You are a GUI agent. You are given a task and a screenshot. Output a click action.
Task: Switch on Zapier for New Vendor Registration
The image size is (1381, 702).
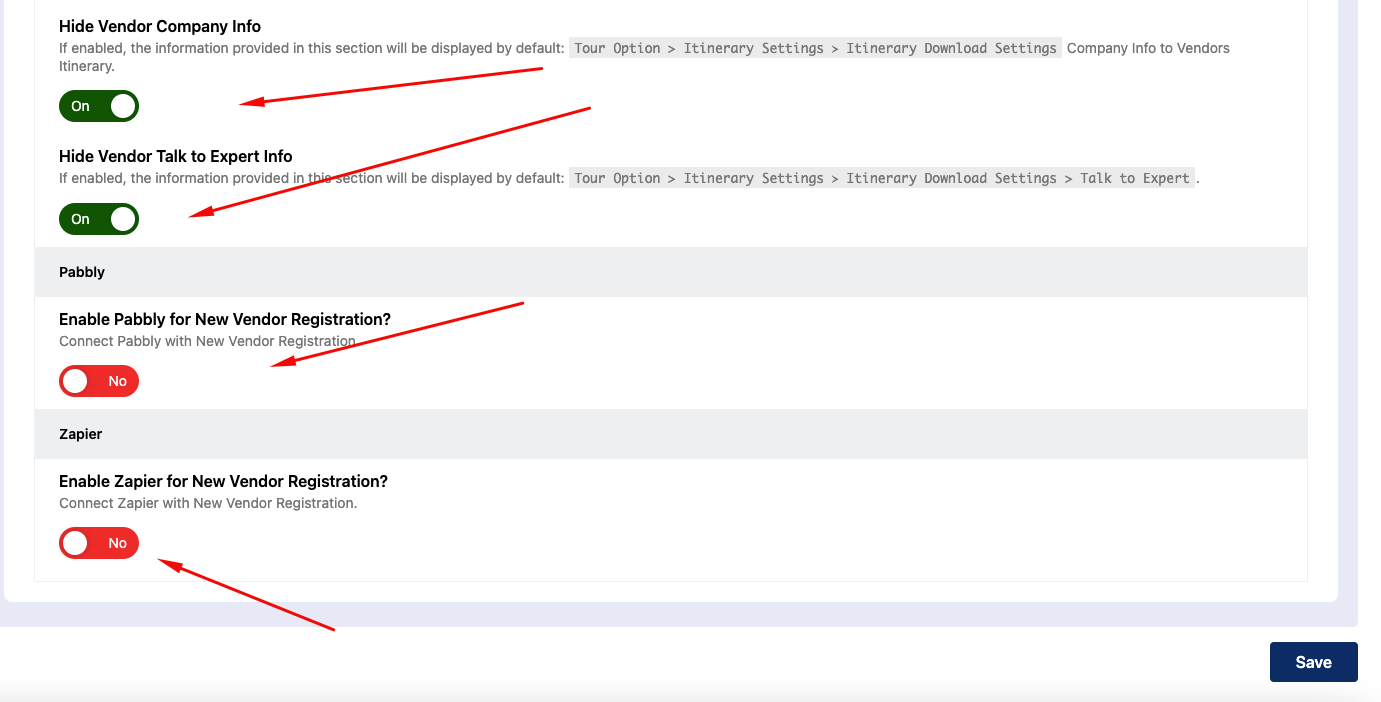click(x=99, y=543)
